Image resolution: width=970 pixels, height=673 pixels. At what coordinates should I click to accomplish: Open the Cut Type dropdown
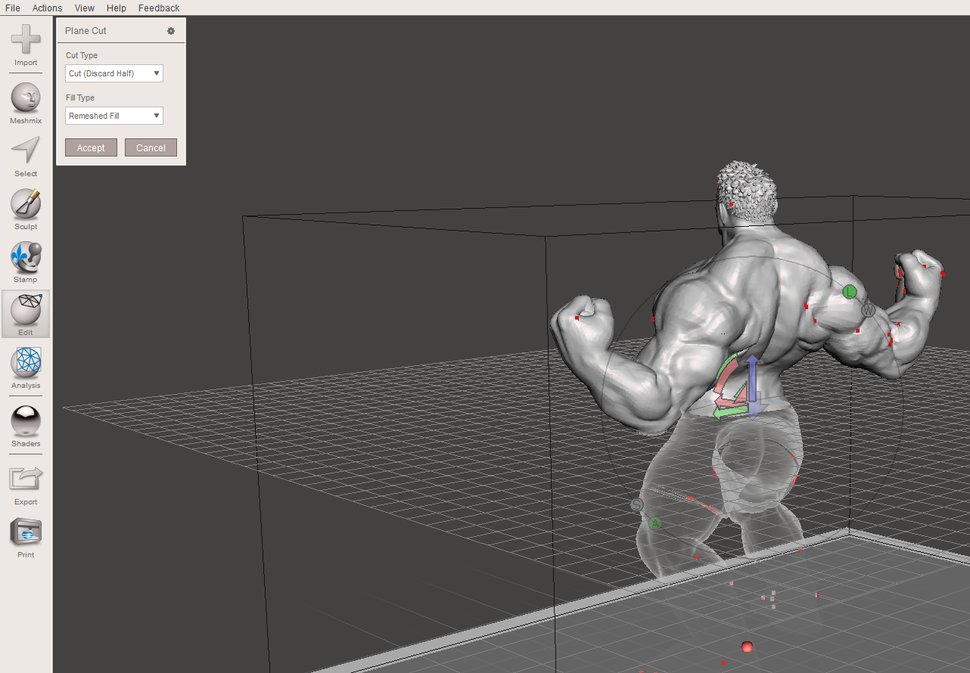click(x=113, y=73)
